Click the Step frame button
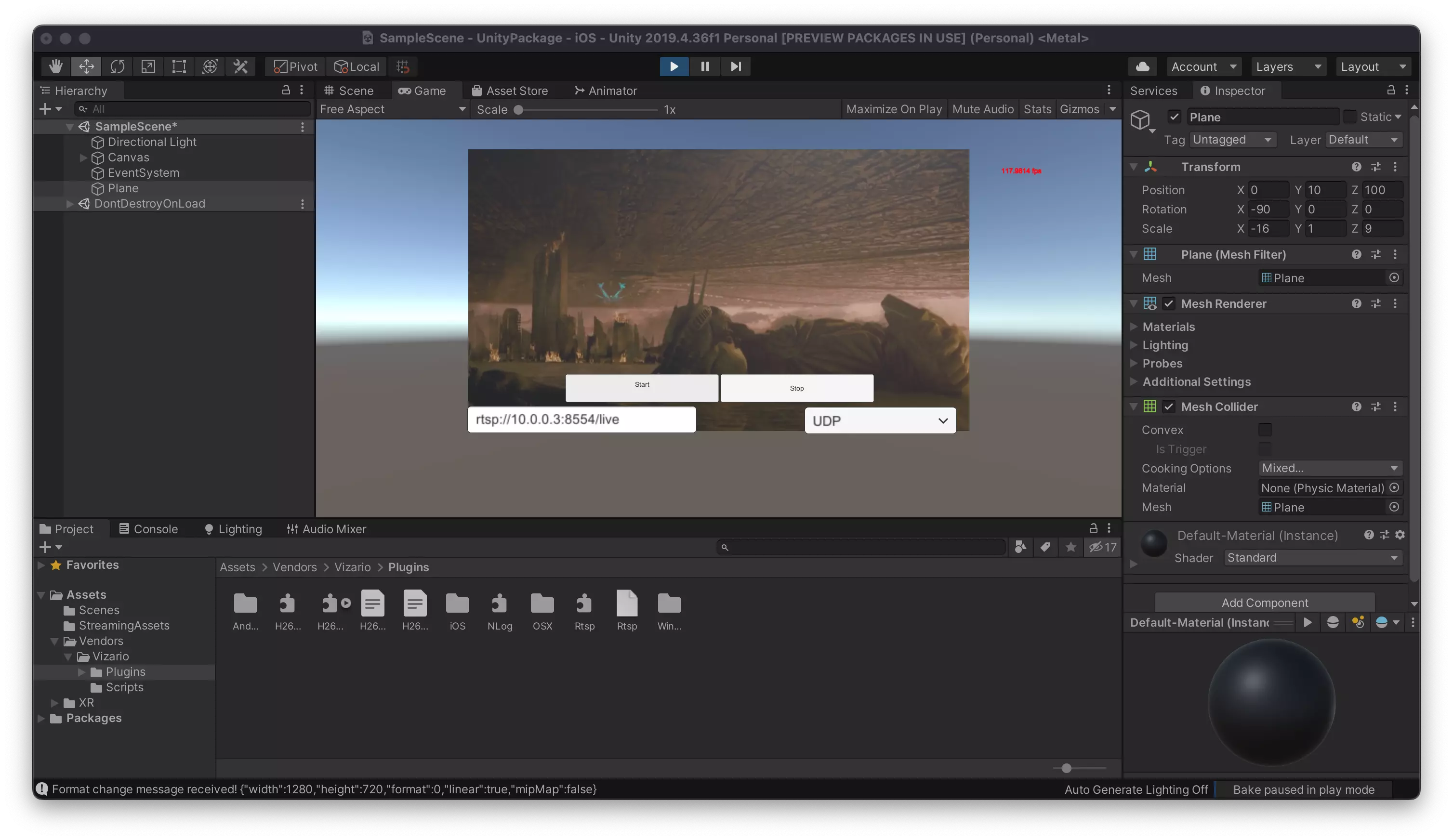The height and width of the screenshot is (840, 1453). click(736, 66)
